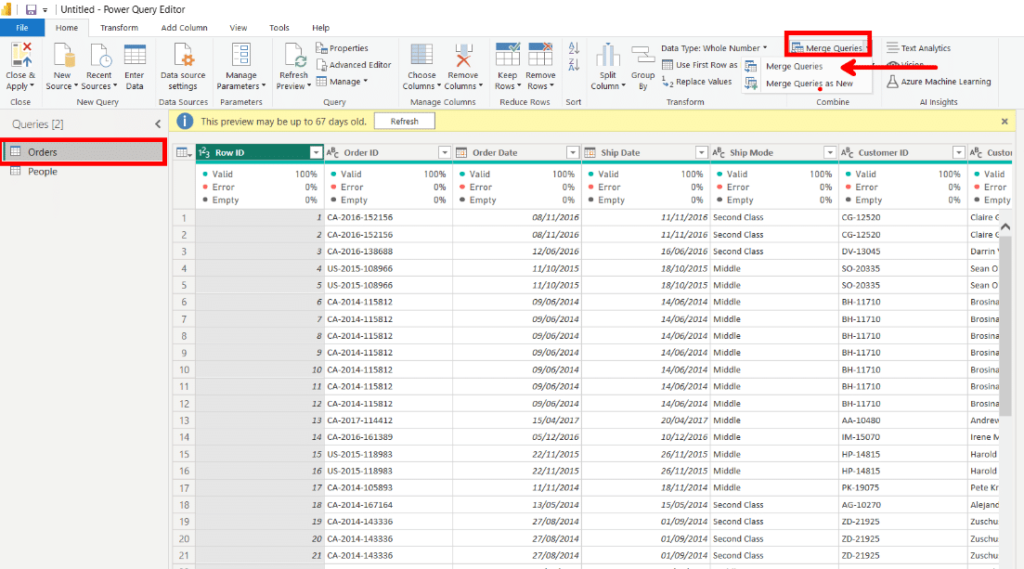Open the File tab
1024x569 pixels.
[x=22, y=27]
